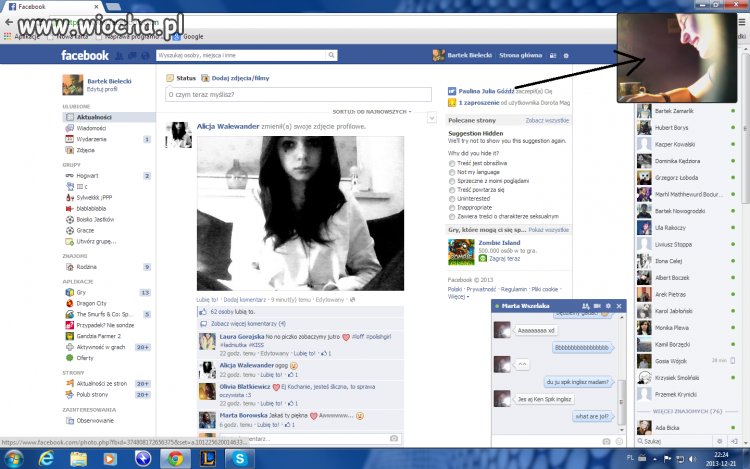Viewport: 750px width, 469px height.
Task: Click the Facebook logo in header
Action: click(x=85, y=55)
